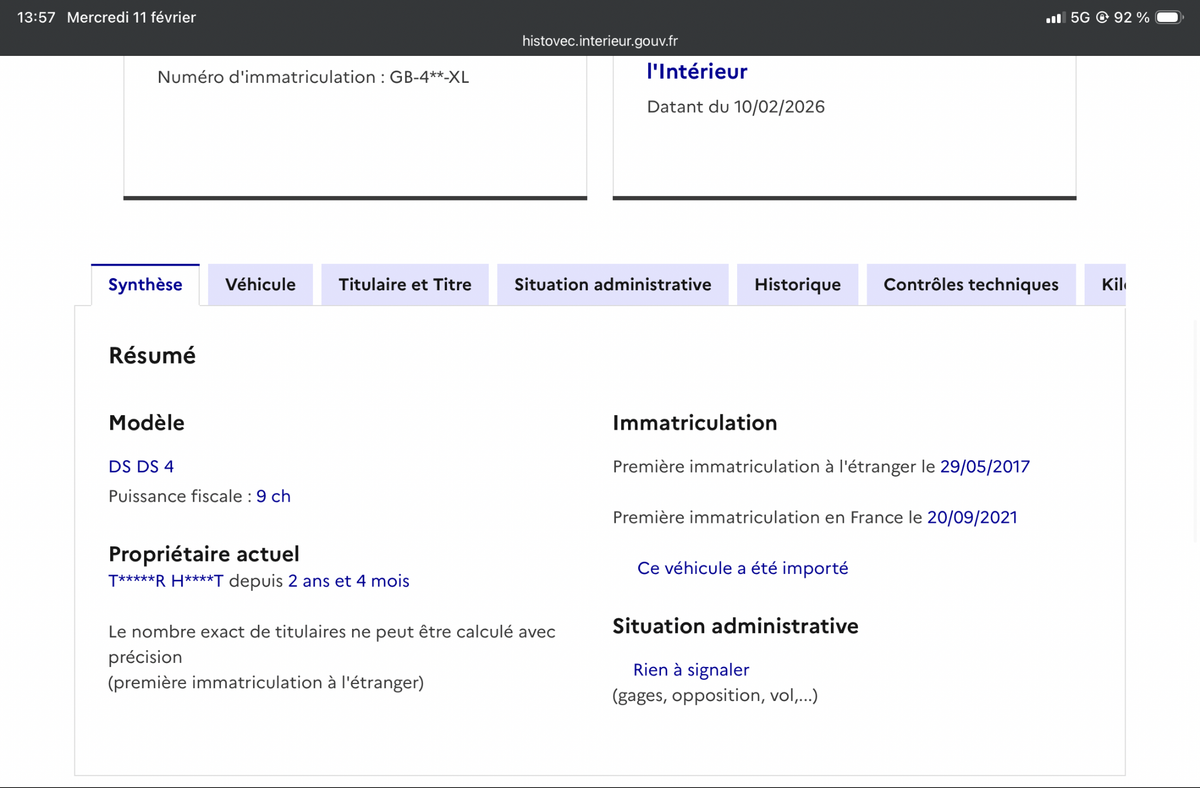Tap the rotation lock status icon
The width and height of the screenshot is (1200, 788).
click(x=1102, y=17)
